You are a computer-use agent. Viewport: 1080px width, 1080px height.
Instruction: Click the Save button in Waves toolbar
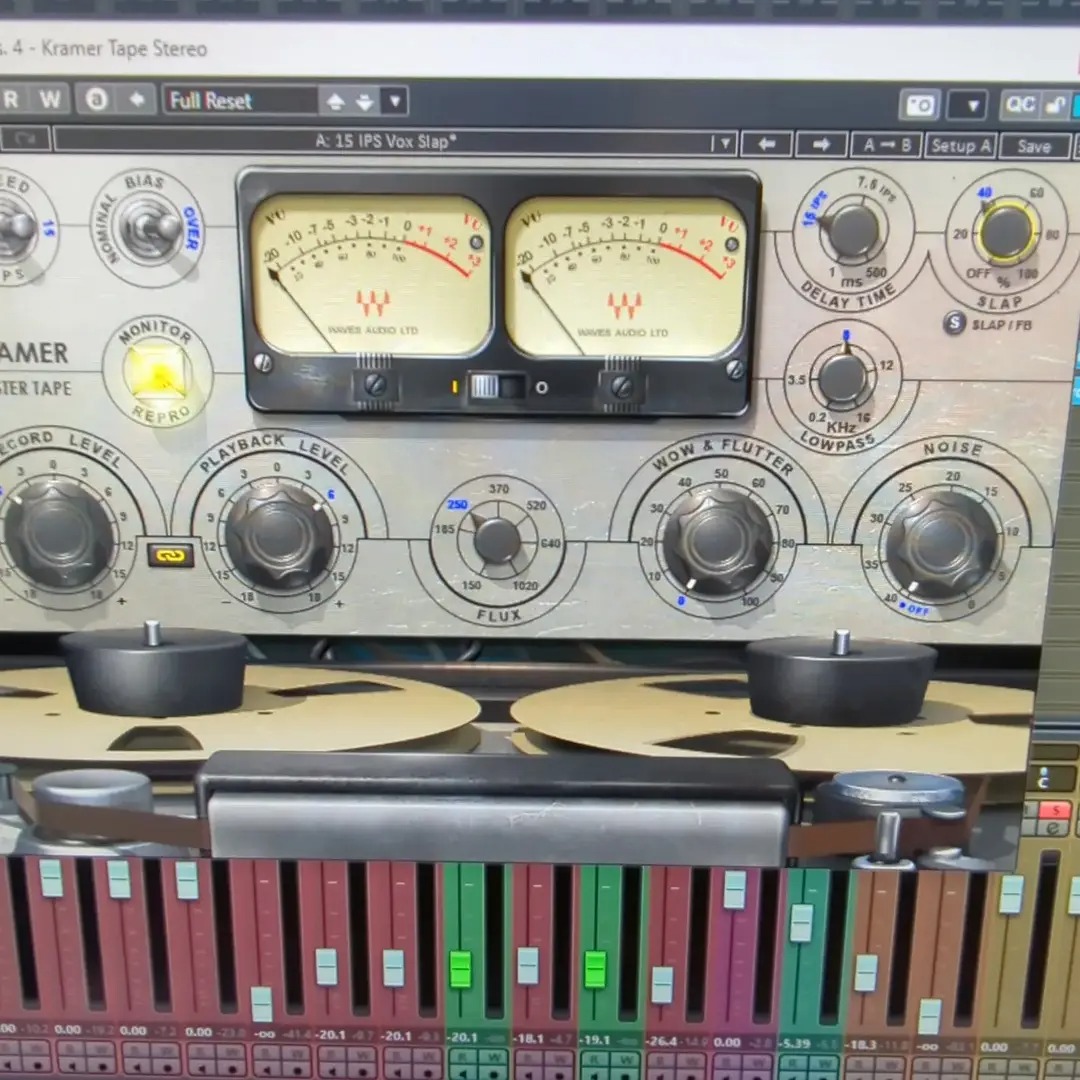point(1034,147)
